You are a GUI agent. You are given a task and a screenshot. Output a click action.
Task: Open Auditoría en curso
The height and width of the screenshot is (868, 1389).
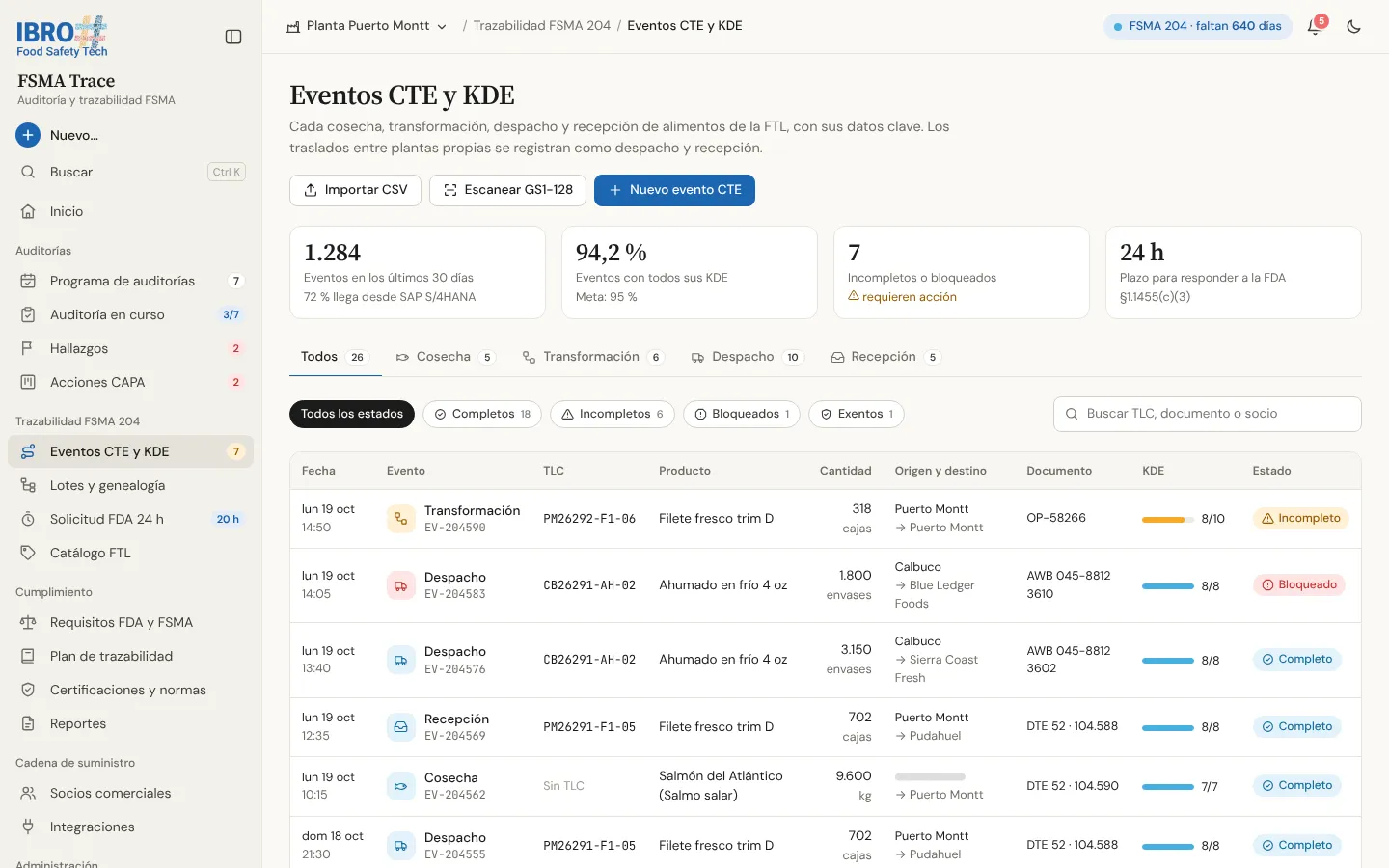pyautogui.click(x=130, y=314)
